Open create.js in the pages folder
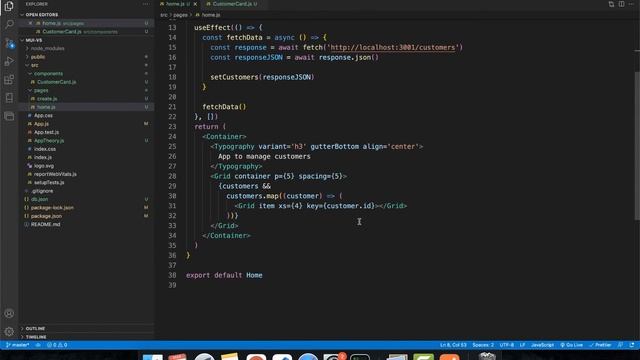The height and width of the screenshot is (360, 640). (86, 99)
